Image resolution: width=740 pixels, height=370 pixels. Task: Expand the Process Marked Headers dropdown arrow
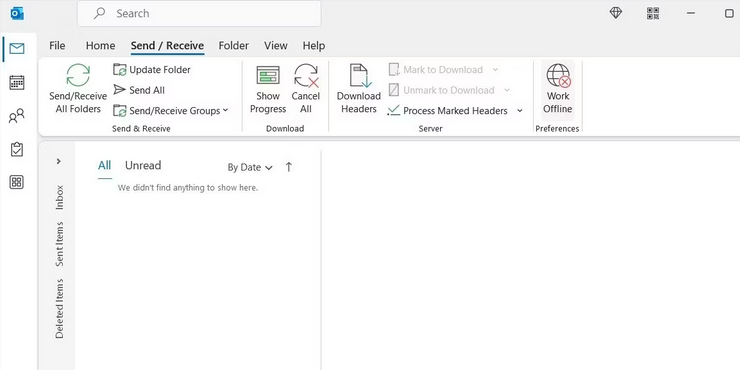520,111
